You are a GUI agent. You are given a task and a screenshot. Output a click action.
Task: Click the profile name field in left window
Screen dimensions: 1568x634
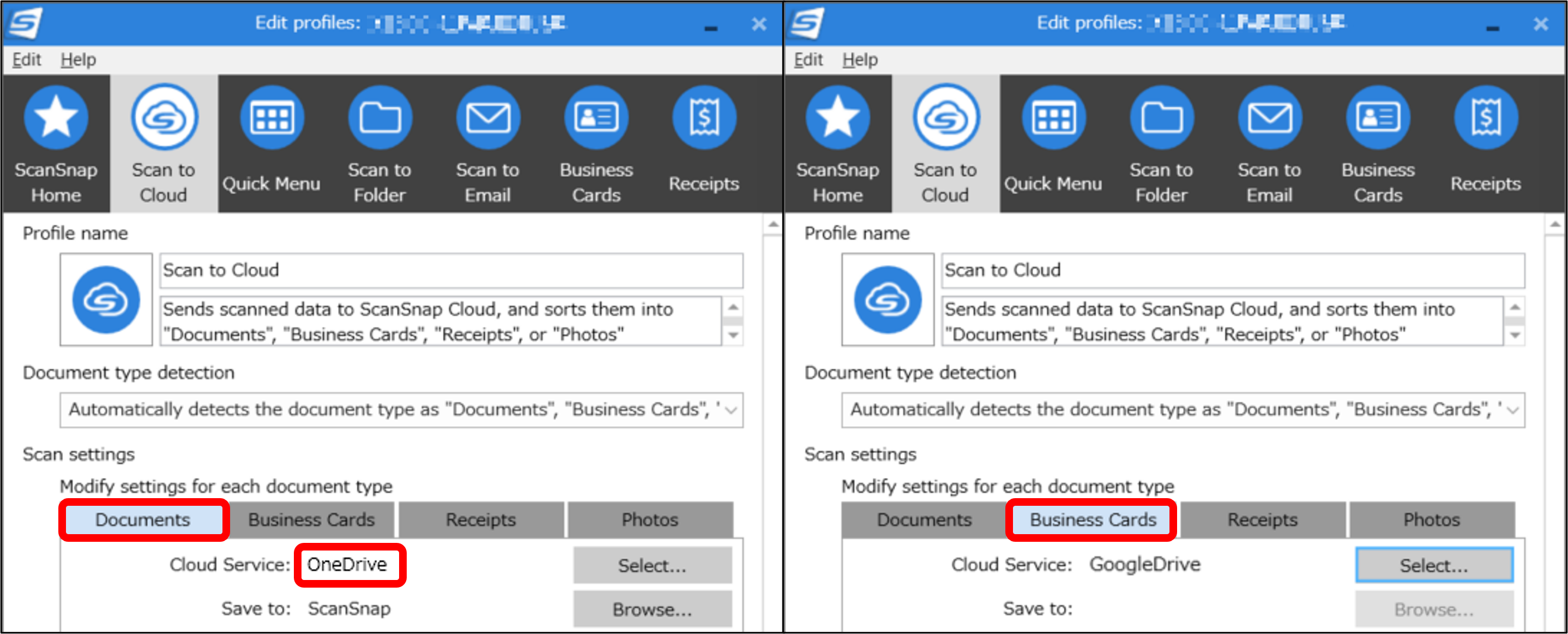pos(451,271)
